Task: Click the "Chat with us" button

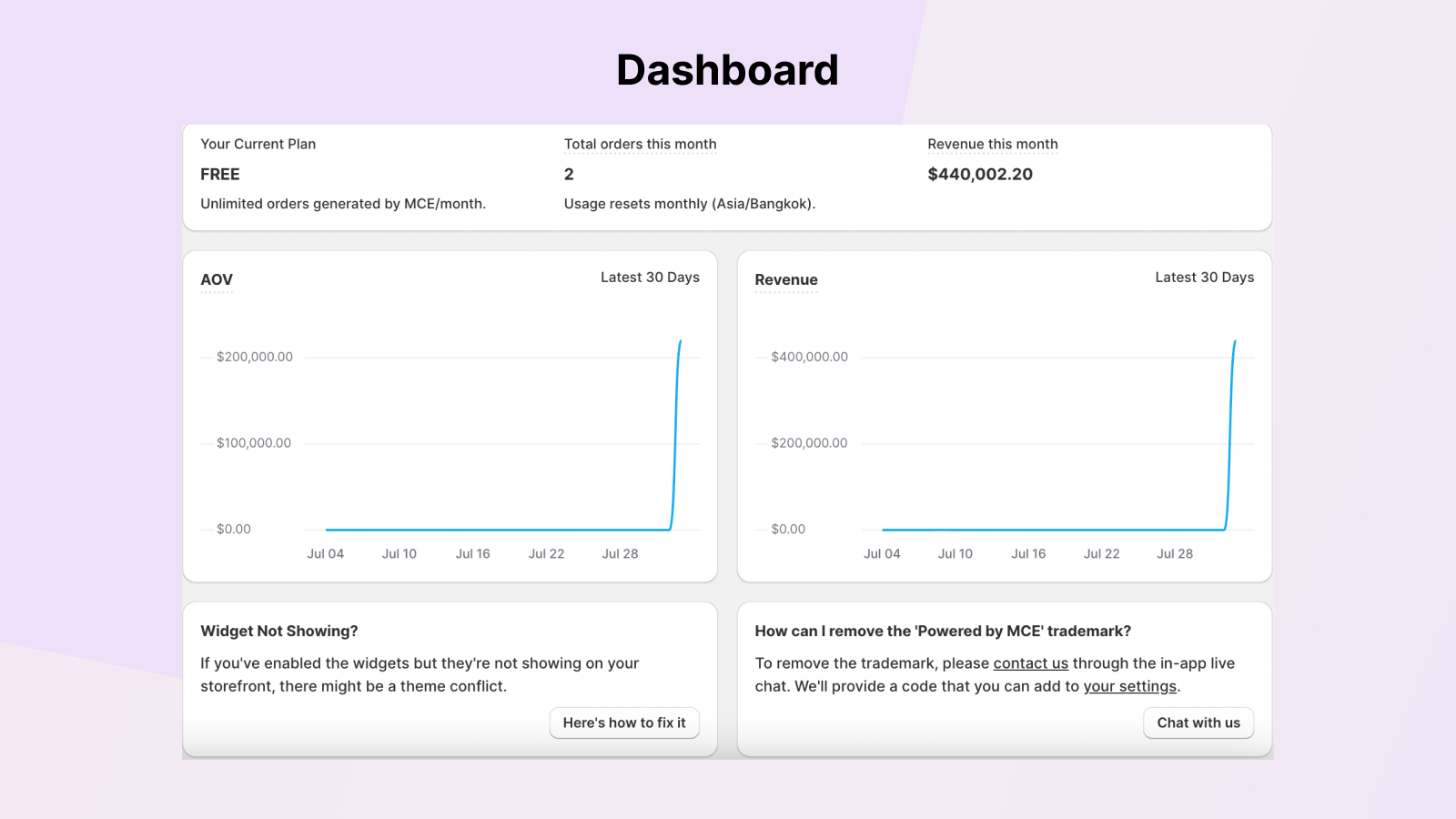Action: point(1198,723)
